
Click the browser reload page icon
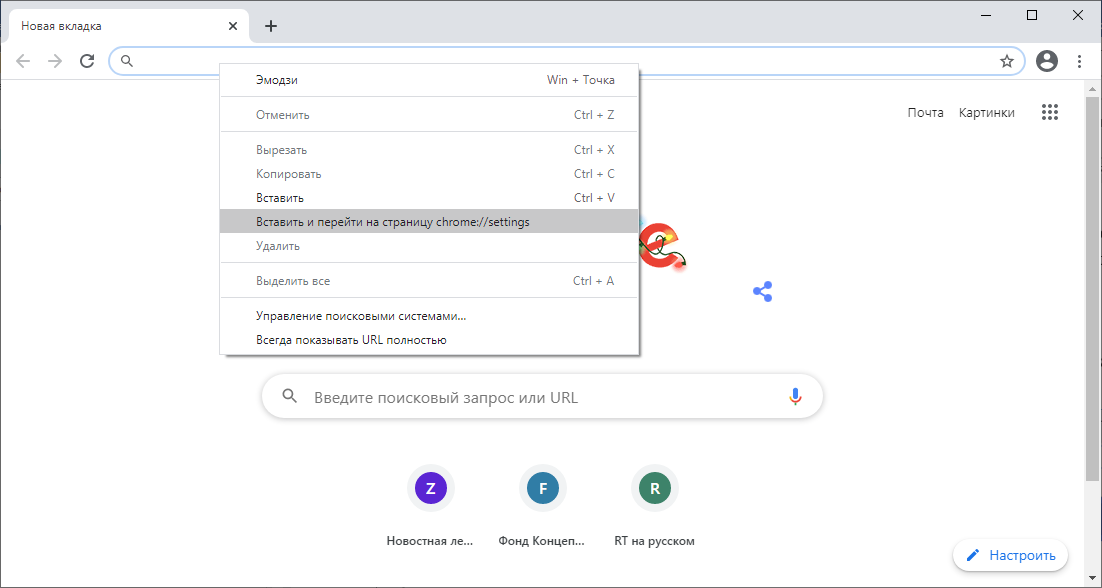coord(87,61)
